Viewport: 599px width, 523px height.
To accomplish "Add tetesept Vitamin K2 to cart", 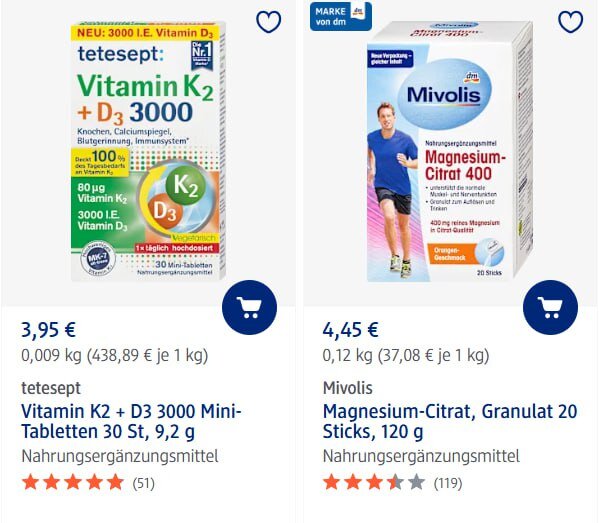I will tap(249, 308).
